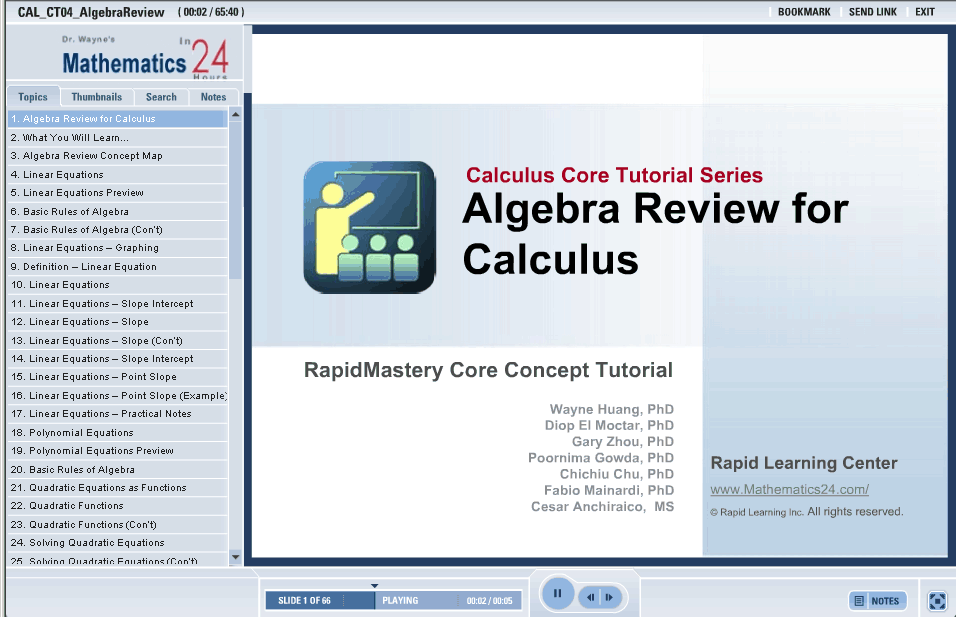
Task: Click the slide progress bar
Action: (x=393, y=600)
